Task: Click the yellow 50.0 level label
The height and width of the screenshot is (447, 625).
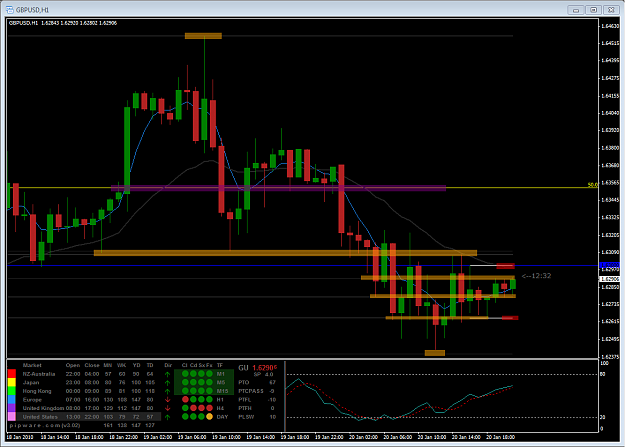Action: [593, 185]
